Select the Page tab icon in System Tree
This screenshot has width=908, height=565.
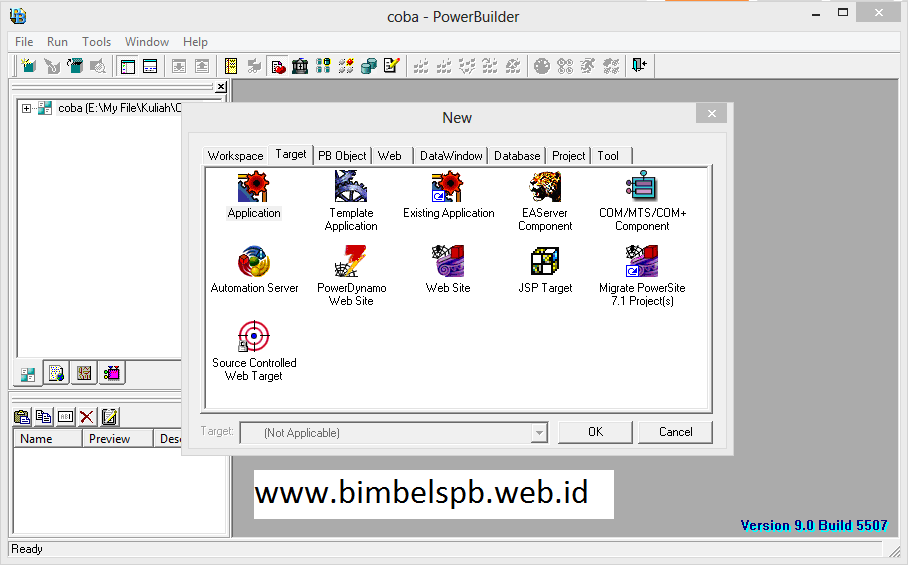(x=56, y=373)
